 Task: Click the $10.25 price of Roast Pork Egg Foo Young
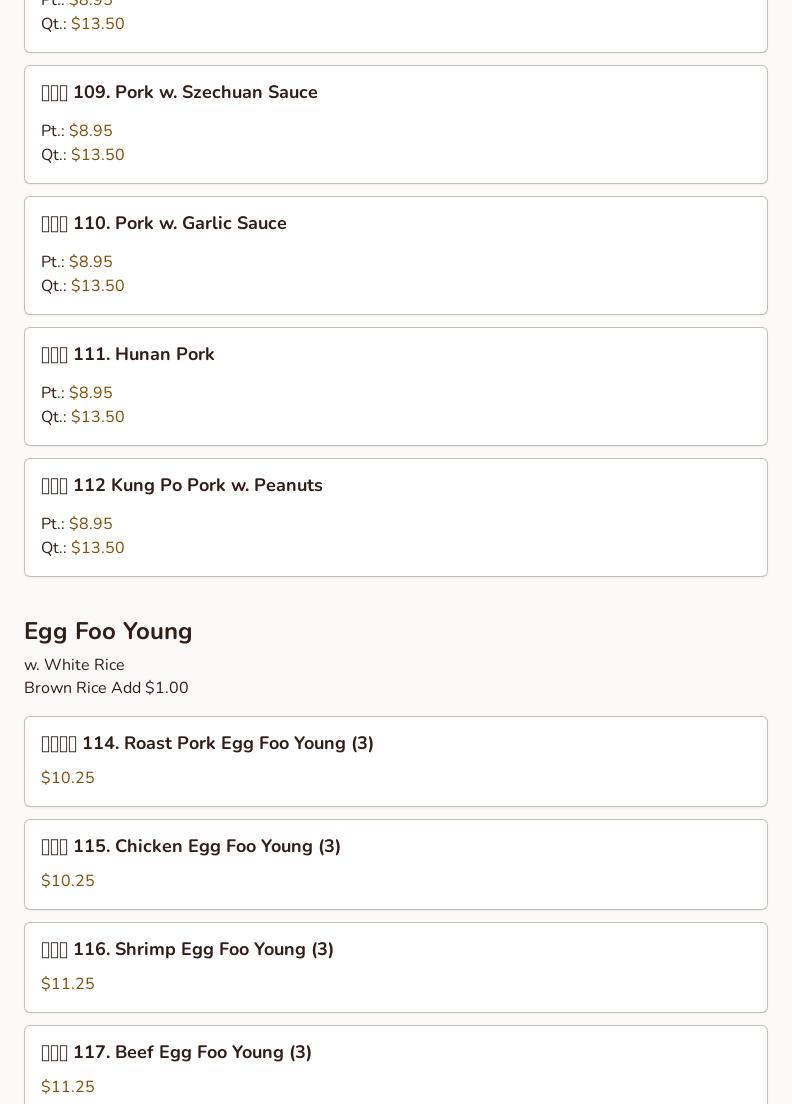tap(68, 778)
